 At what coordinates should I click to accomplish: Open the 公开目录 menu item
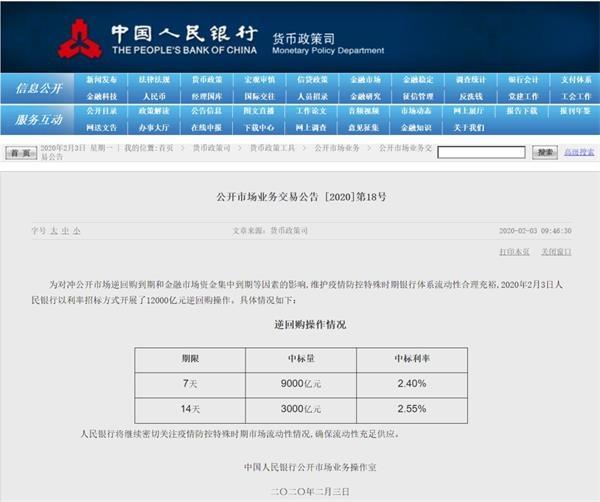[x=101, y=111]
